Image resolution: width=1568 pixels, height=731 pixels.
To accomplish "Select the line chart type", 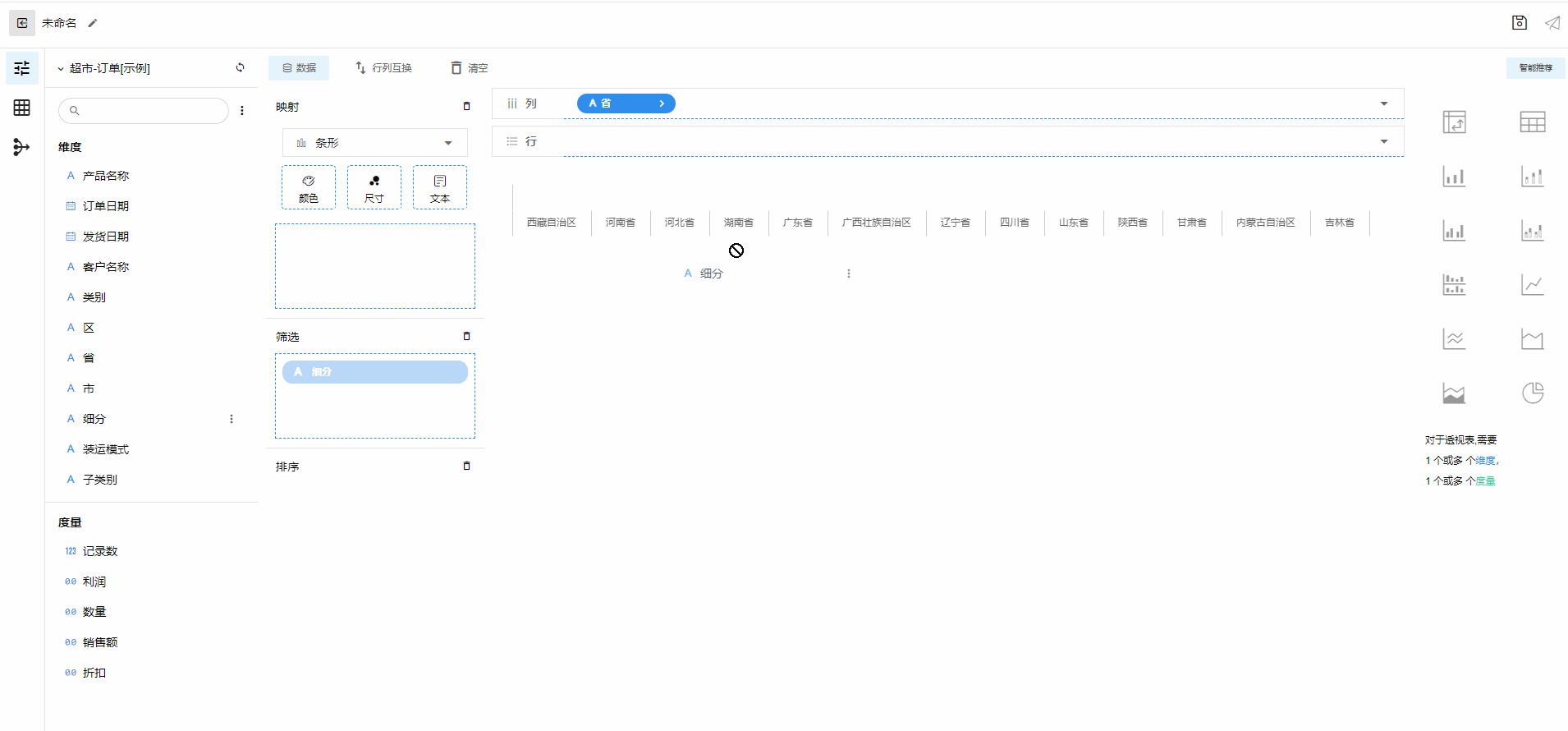I will tap(1533, 285).
